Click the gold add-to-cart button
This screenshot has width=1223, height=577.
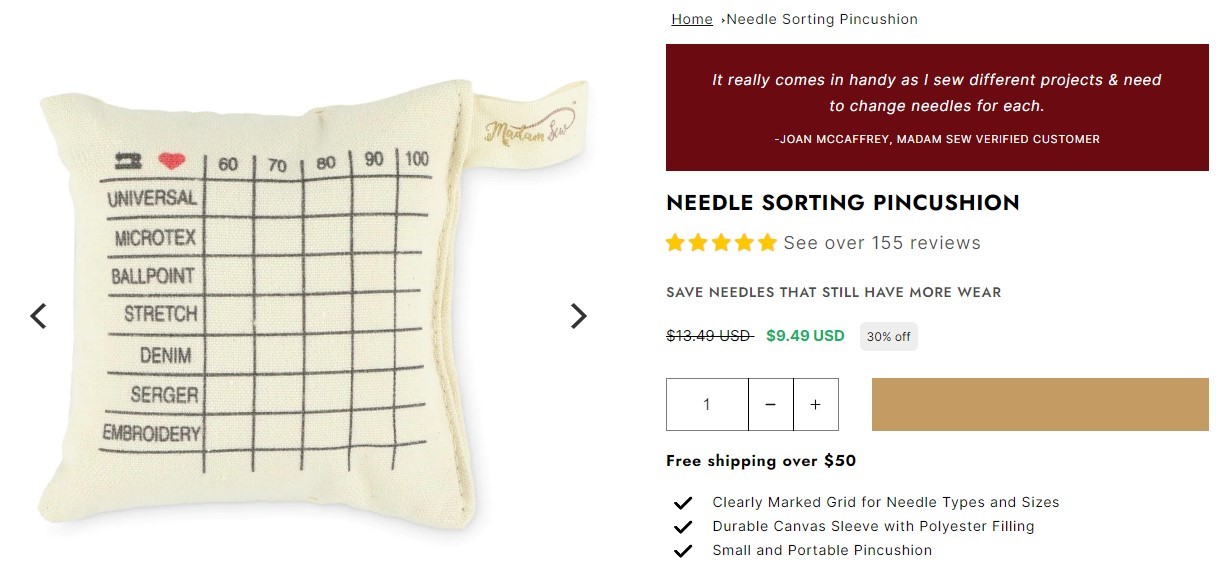click(x=1039, y=404)
